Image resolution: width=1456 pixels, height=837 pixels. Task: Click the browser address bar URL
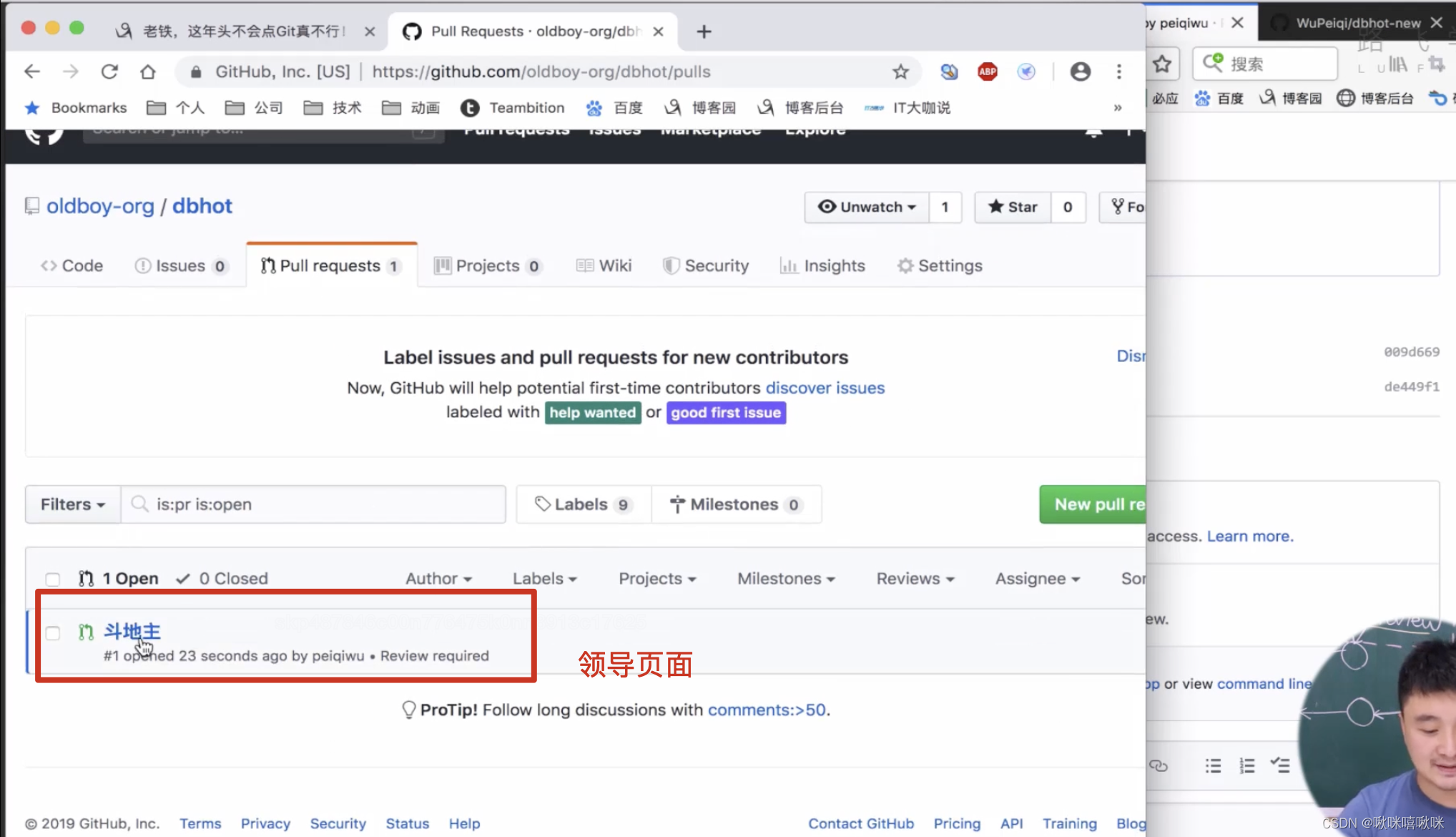coord(541,72)
